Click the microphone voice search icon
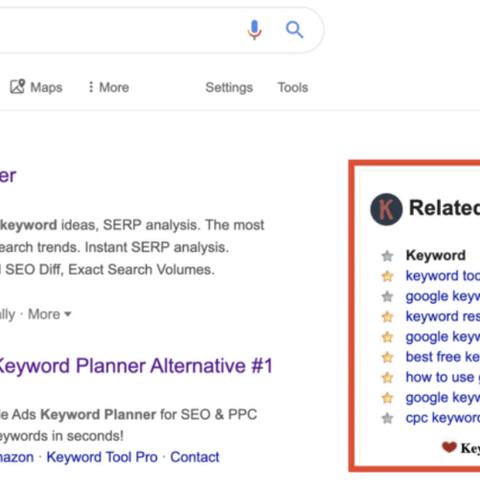Screen dimensions: 480x480 pyautogui.click(x=254, y=30)
